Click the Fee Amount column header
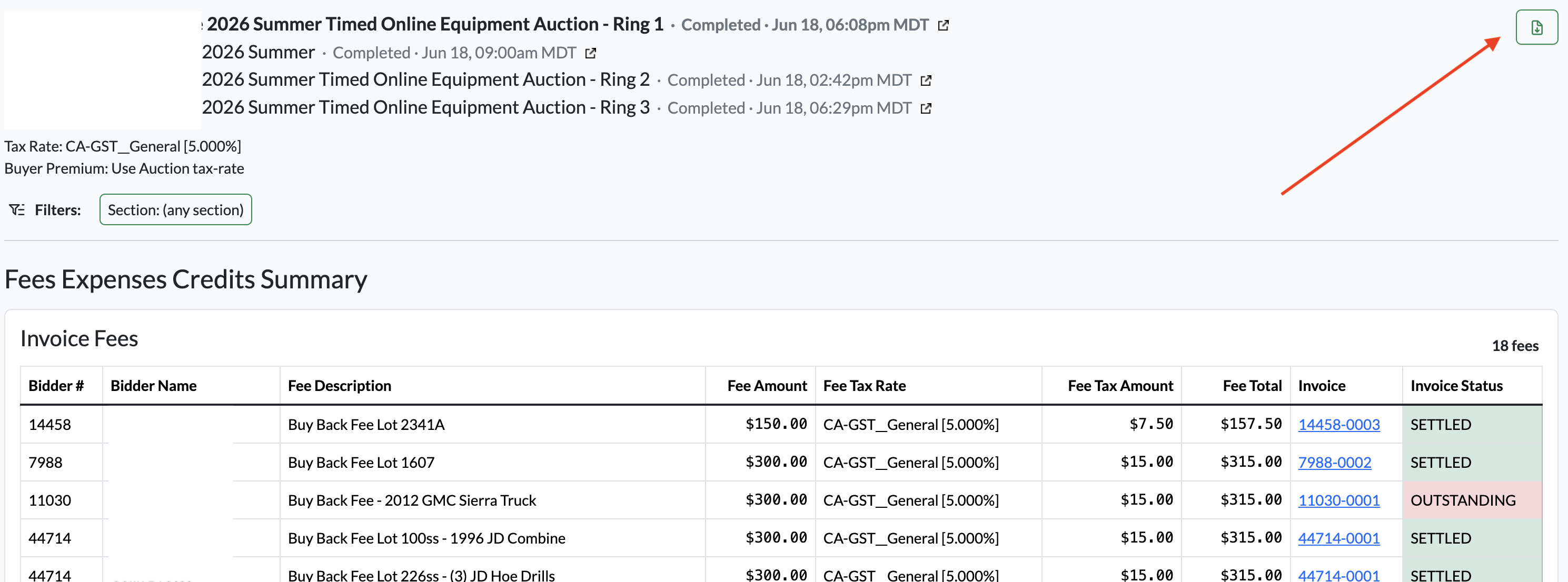The width and height of the screenshot is (1568, 582). 767,386
